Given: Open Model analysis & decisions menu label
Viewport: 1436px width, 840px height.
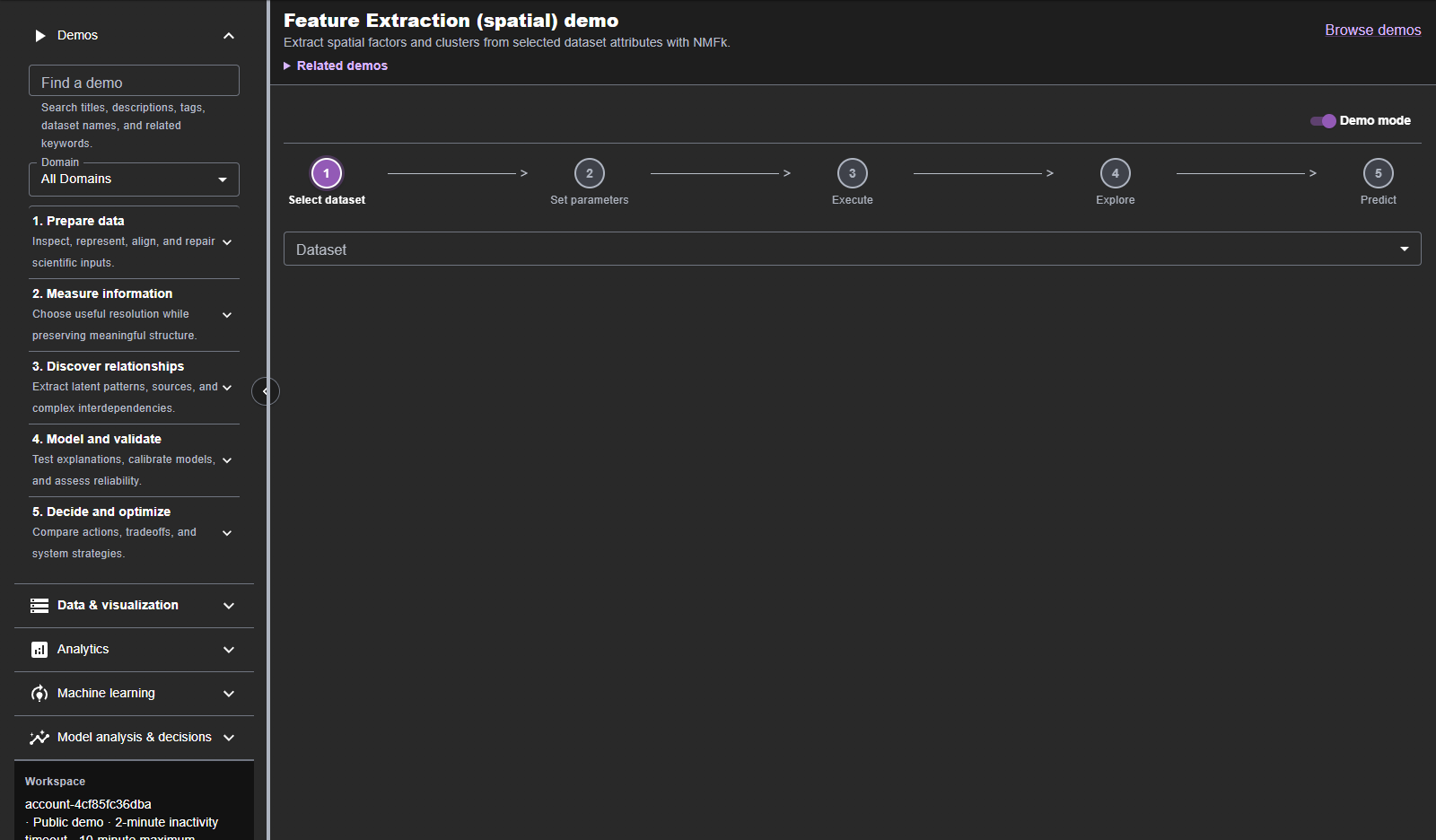Looking at the screenshot, I should [x=135, y=738].
